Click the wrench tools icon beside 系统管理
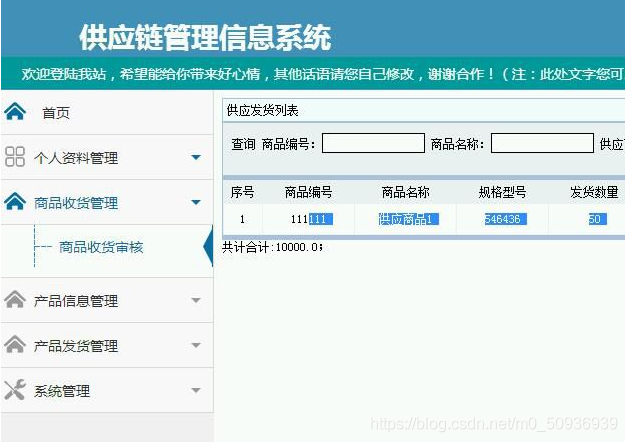627x442 pixels. [x=15, y=389]
